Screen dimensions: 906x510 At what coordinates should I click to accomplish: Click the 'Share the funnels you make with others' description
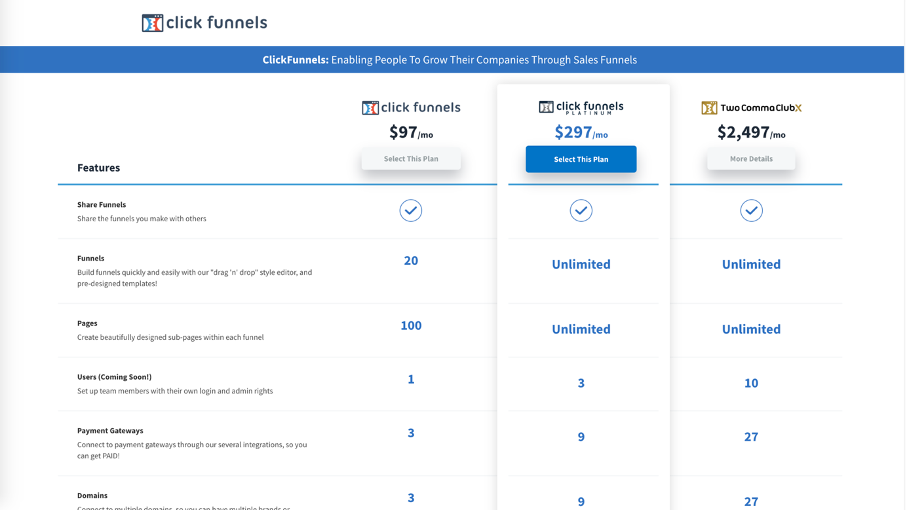coord(142,218)
